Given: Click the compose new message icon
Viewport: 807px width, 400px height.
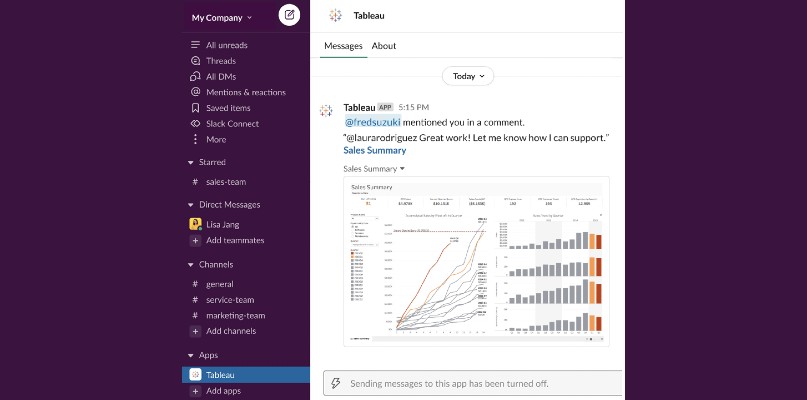Looking at the screenshot, I should [289, 15].
